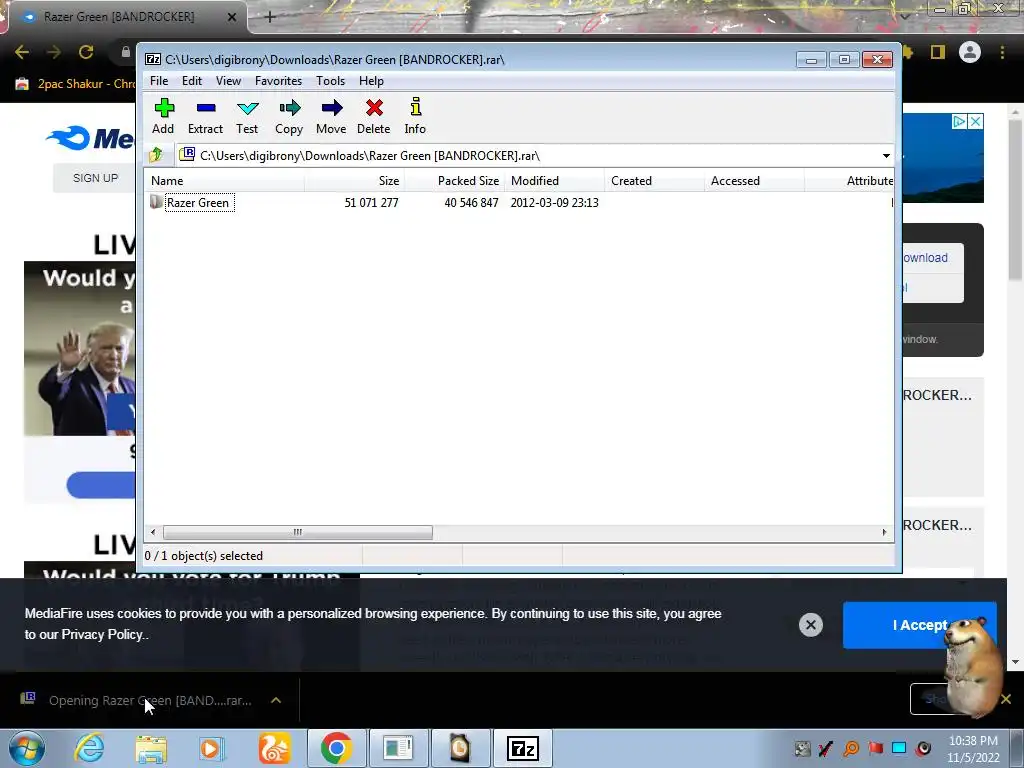Screen dimensions: 1024x768
Task: Open UC Browser taskbar icon
Action: point(274,748)
